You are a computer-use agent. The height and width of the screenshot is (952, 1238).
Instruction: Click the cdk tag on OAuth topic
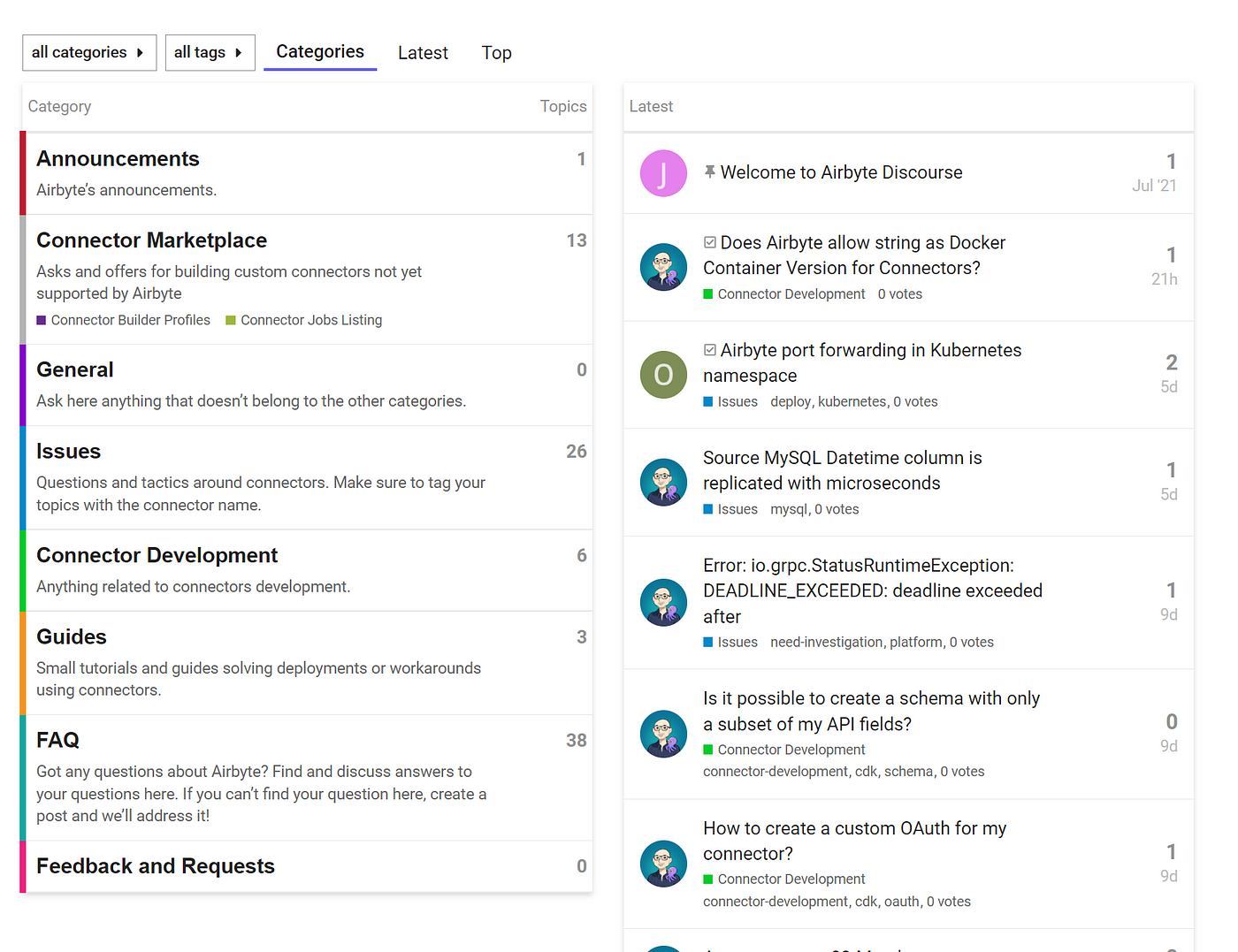[866, 902]
